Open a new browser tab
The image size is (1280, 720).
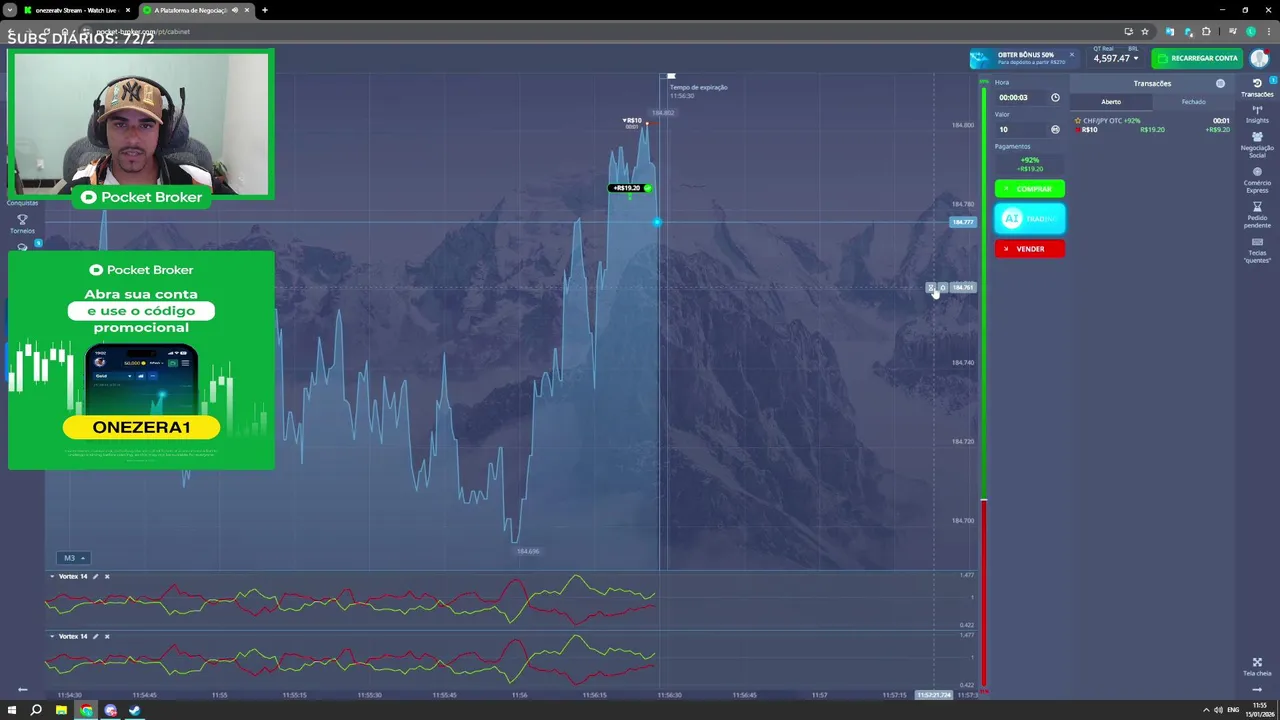click(x=264, y=10)
